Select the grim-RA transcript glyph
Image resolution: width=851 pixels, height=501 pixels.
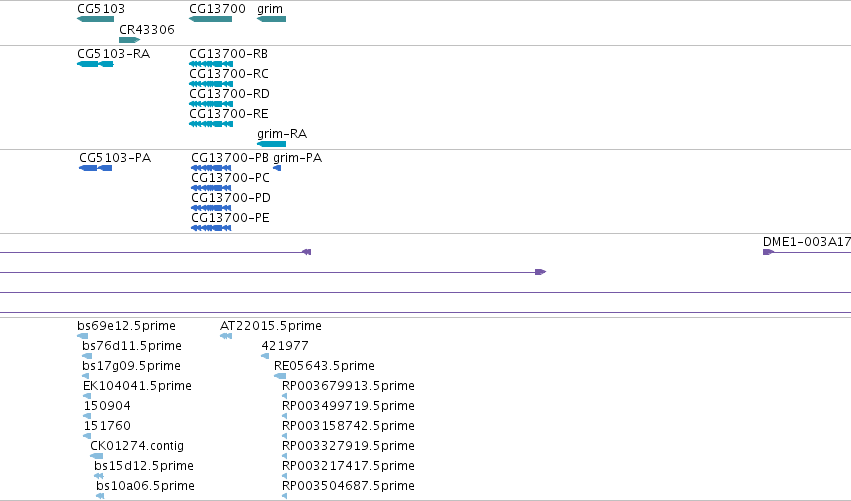click(271, 144)
